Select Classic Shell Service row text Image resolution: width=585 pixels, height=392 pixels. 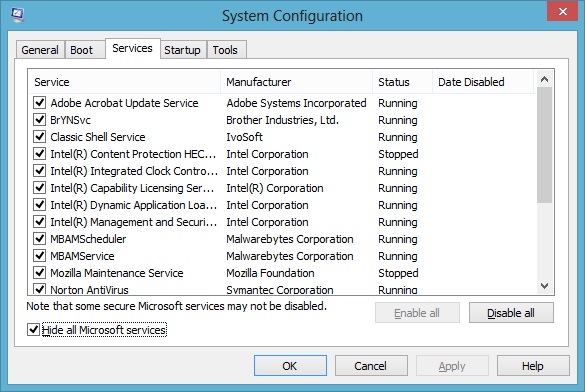point(98,137)
